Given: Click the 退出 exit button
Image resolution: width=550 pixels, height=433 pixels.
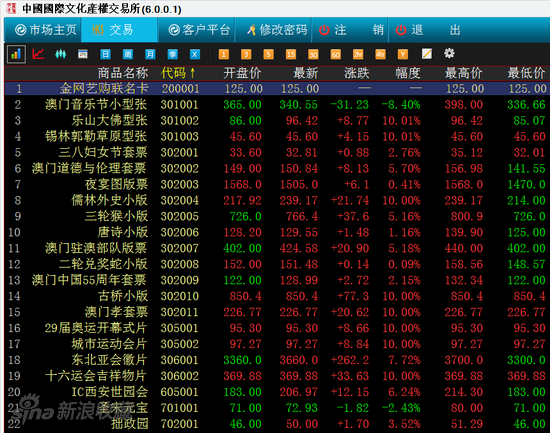Looking at the screenshot, I should 427,30.
